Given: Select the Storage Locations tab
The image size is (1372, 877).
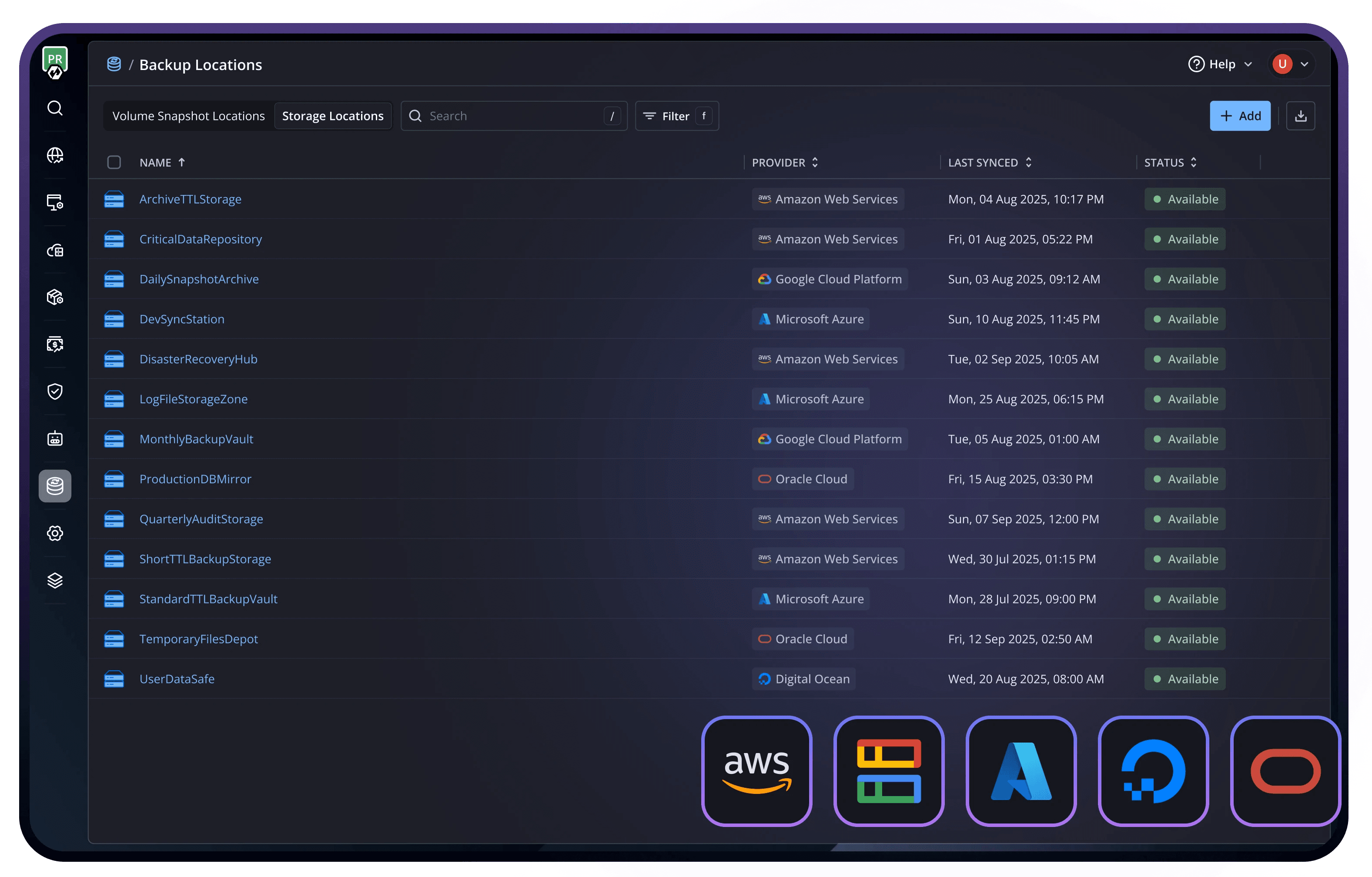Looking at the screenshot, I should (333, 116).
